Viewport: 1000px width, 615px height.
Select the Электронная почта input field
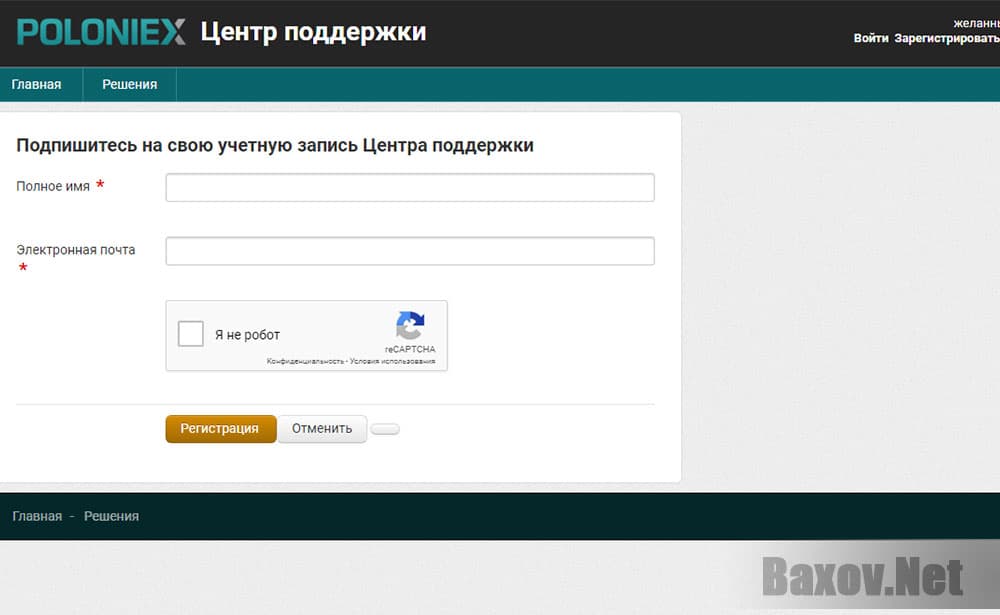point(410,250)
